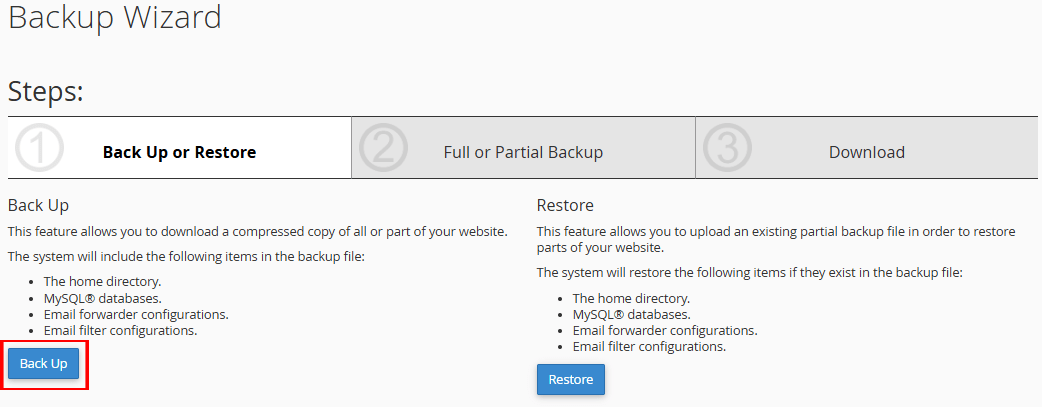This screenshot has height=407, width=1042.
Task: Click "MySQL® databases" in Back Up list
Action: pos(102,298)
